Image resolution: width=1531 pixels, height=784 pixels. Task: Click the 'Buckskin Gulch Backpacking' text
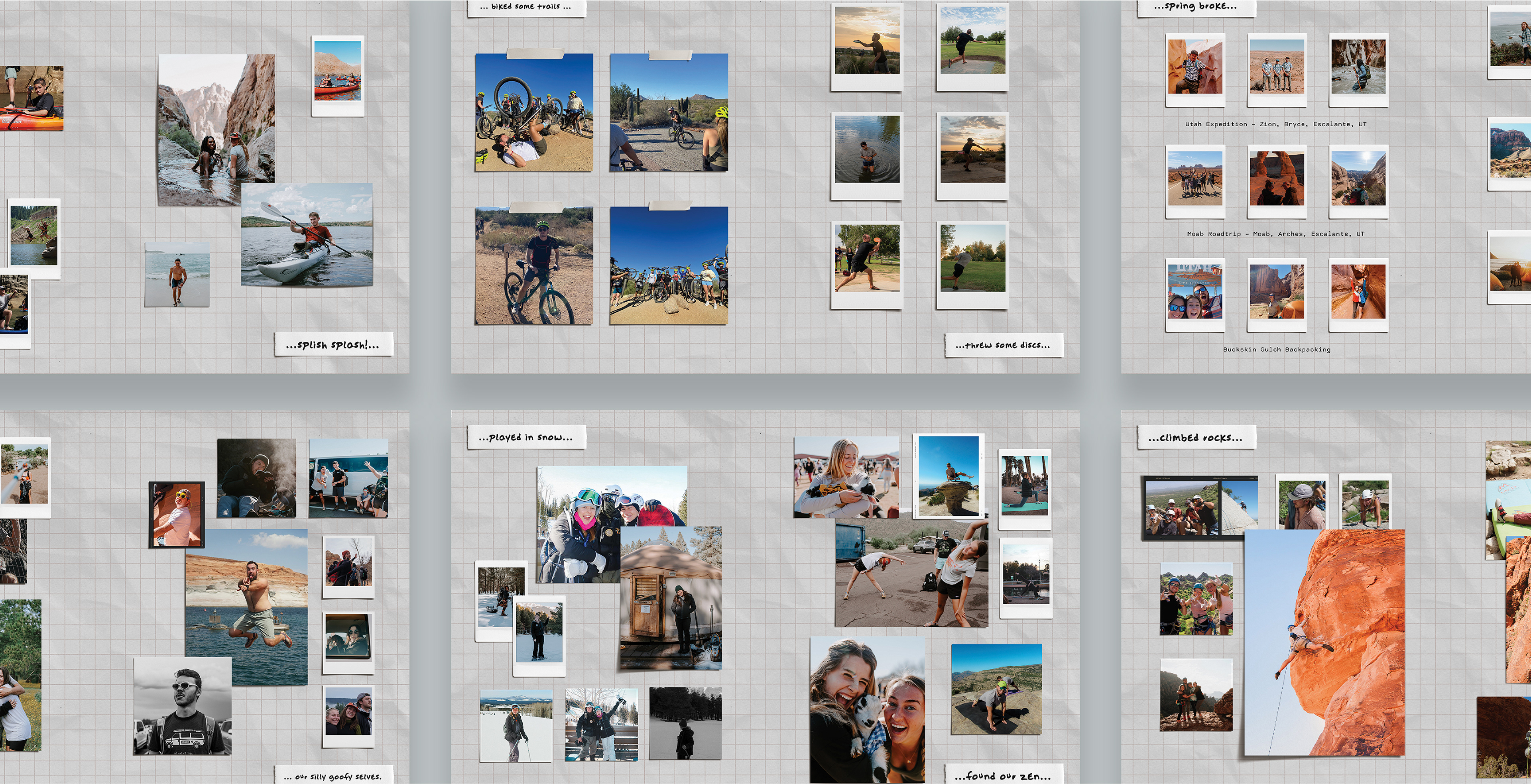coord(1277,349)
